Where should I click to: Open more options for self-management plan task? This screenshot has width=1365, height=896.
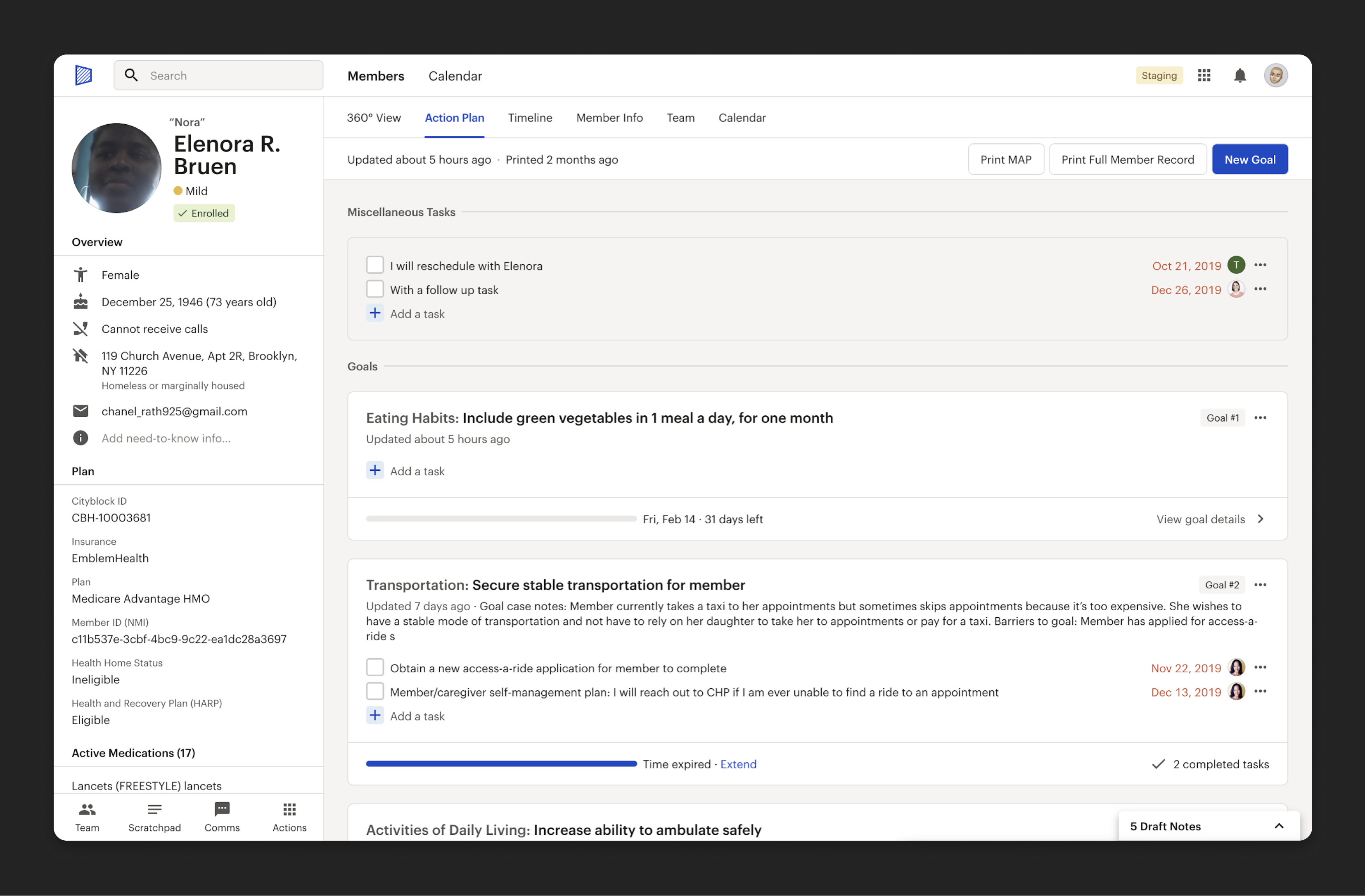pos(1260,692)
